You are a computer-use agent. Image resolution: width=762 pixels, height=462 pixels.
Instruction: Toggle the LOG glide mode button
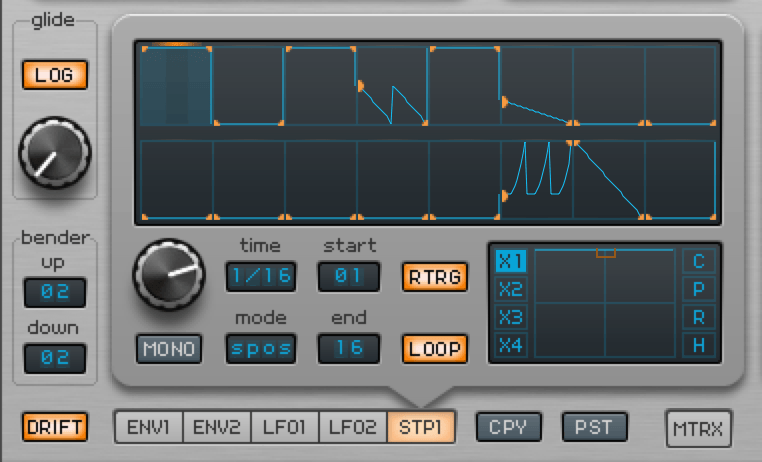point(55,75)
